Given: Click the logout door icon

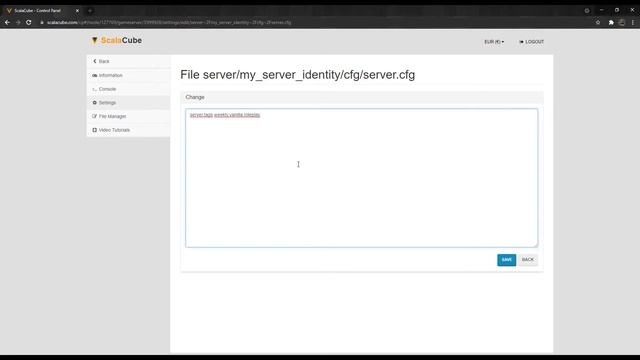Looking at the screenshot, I should 521,42.
